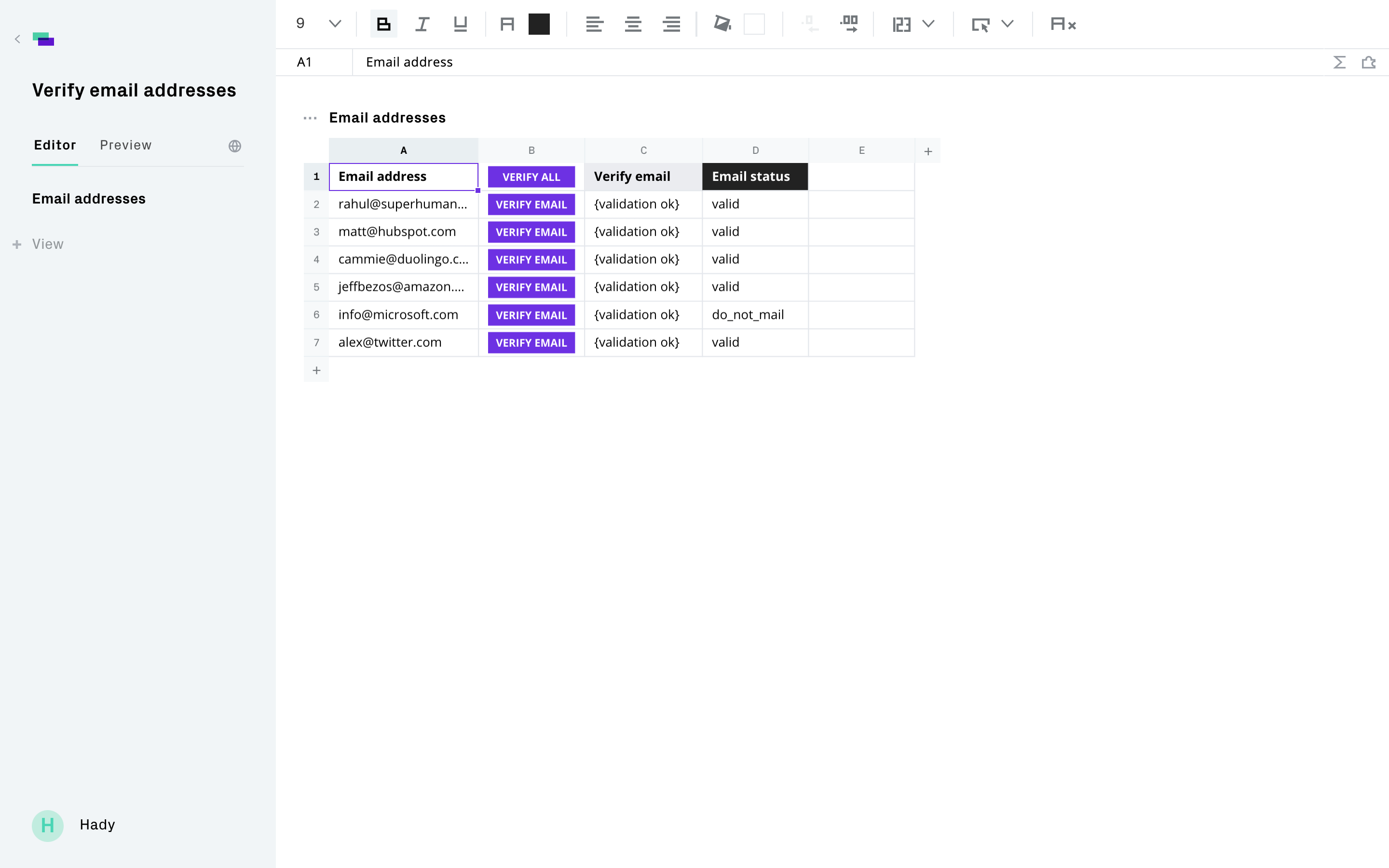Select the Editor tab

click(55, 145)
